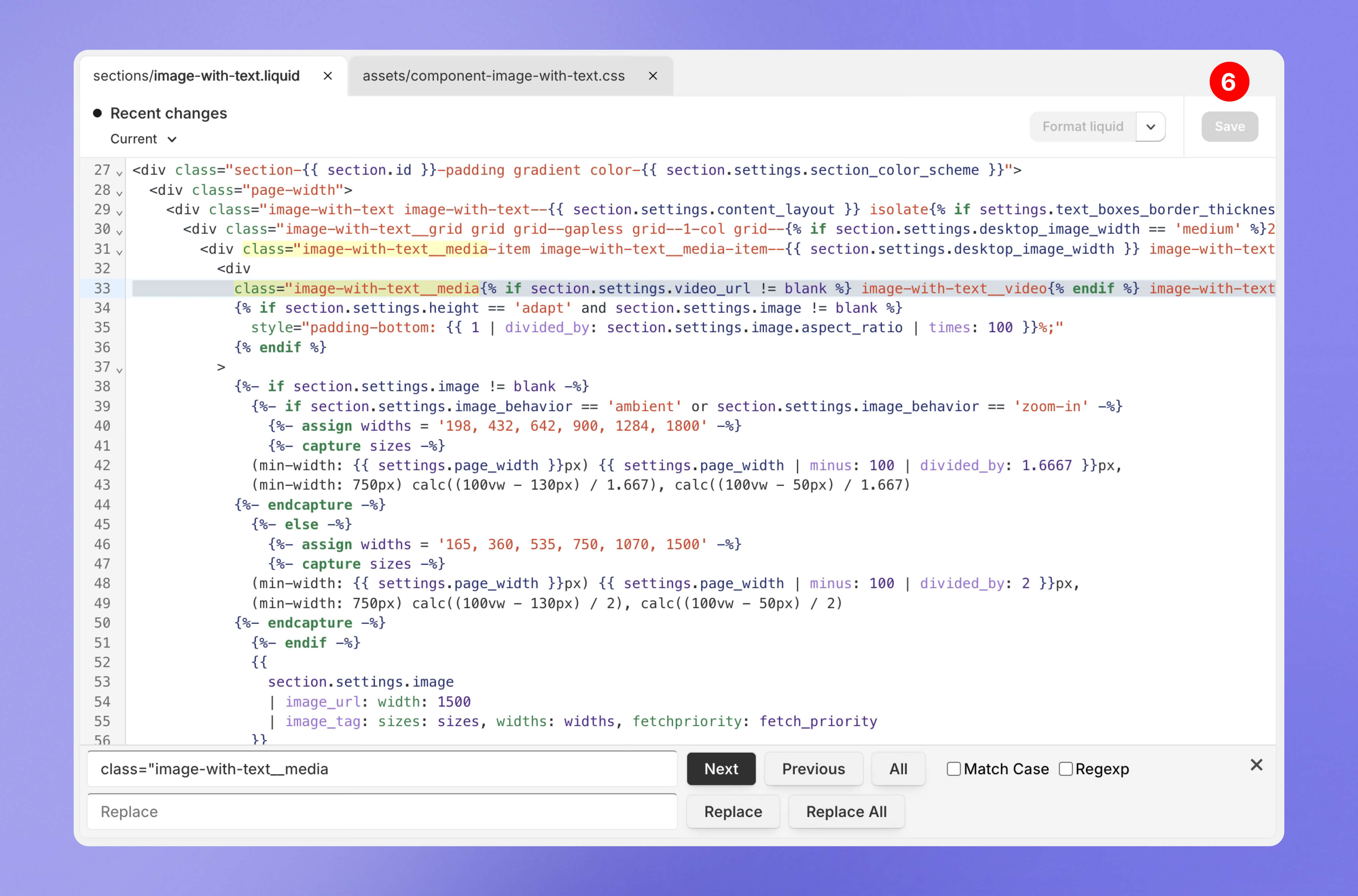Screen dimensions: 1358x896
Task: Switch to assets/component-image-with-text.css tab
Action: pyautogui.click(x=493, y=76)
